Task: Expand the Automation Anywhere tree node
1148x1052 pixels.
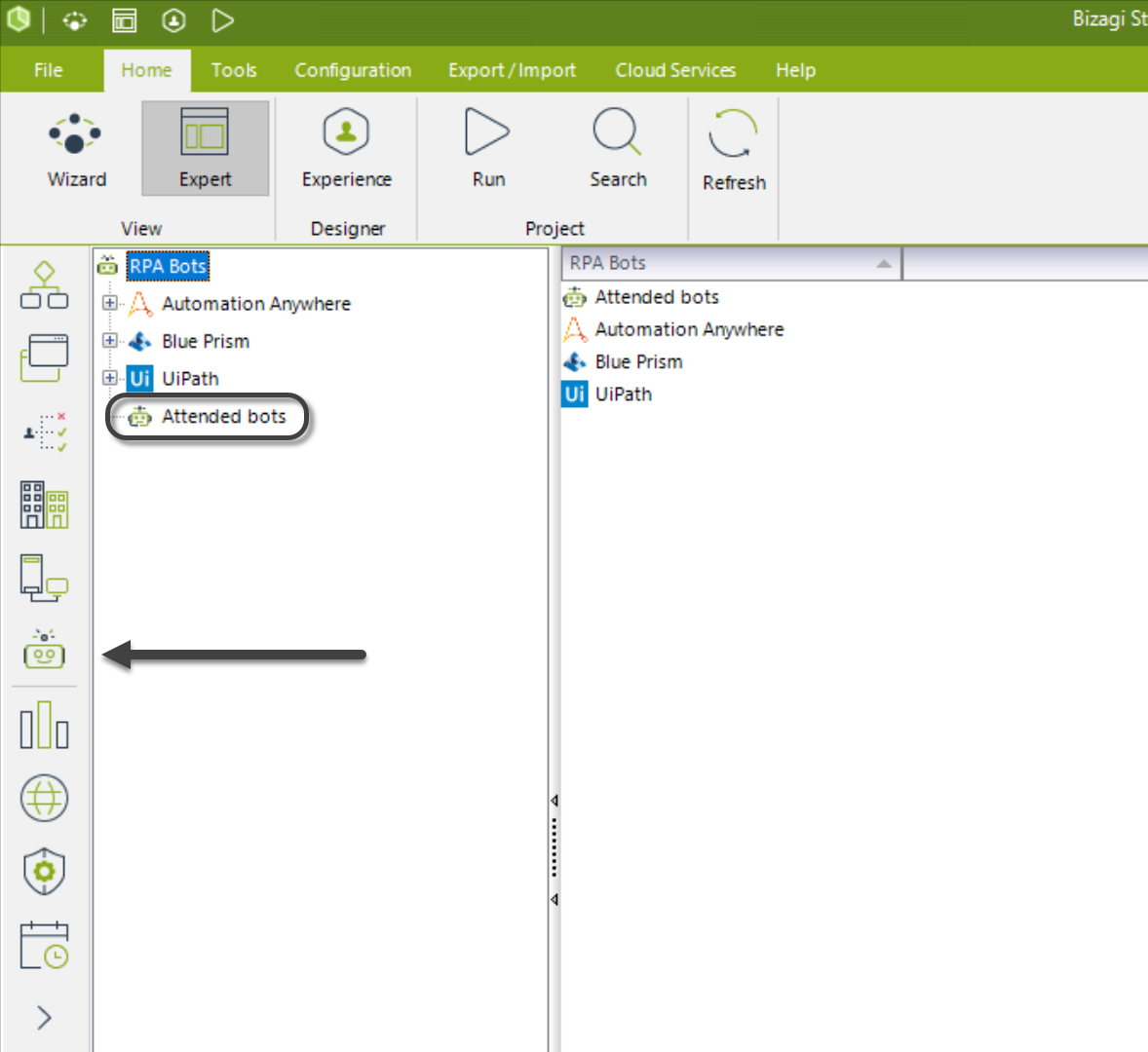Action: (x=110, y=303)
